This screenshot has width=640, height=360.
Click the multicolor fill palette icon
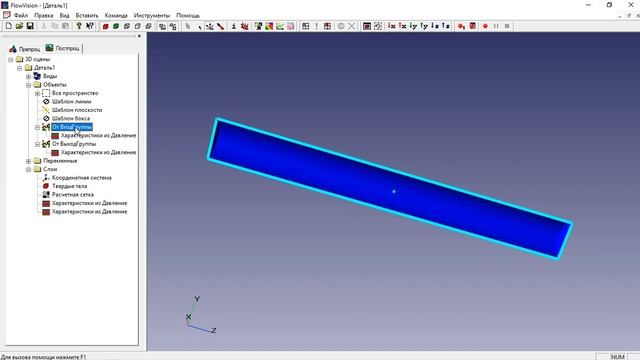click(x=269, y=26)
